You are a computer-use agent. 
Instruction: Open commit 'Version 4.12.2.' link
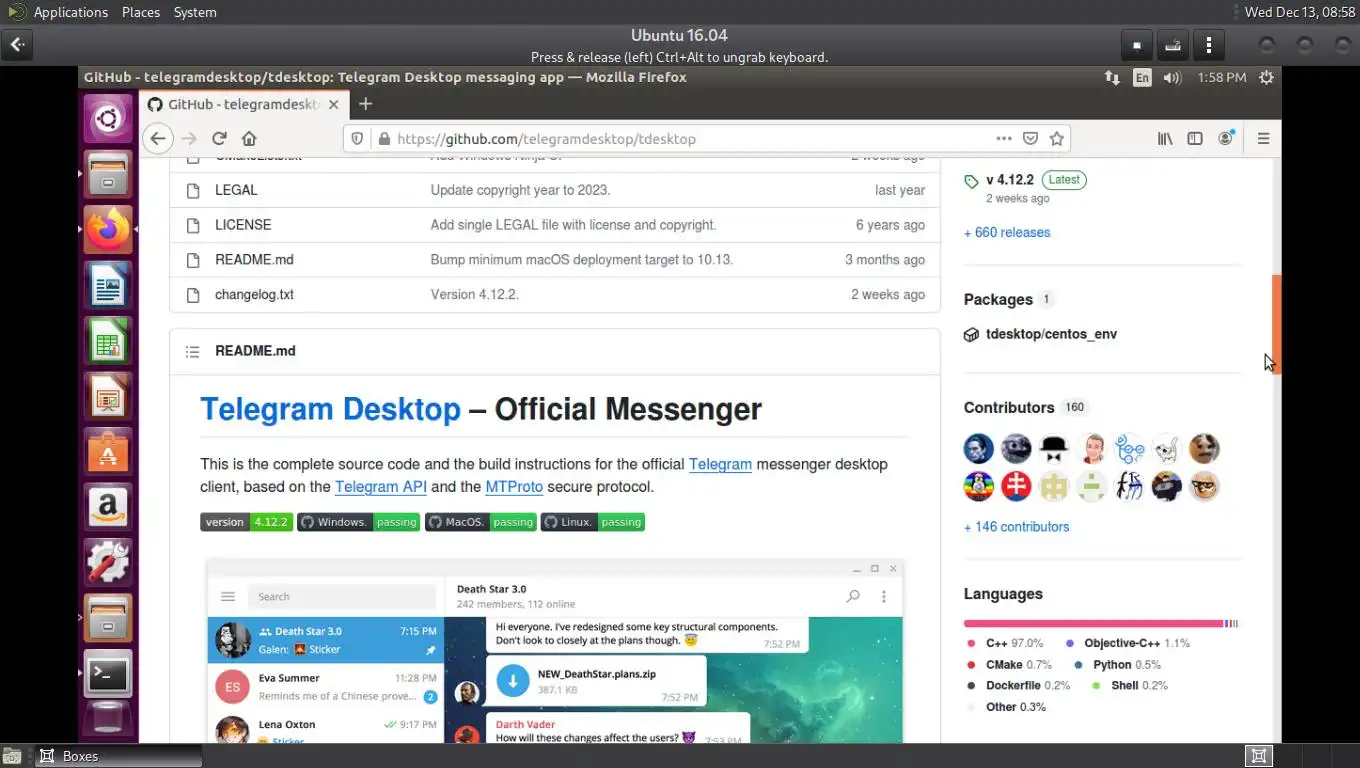point(475,295)
